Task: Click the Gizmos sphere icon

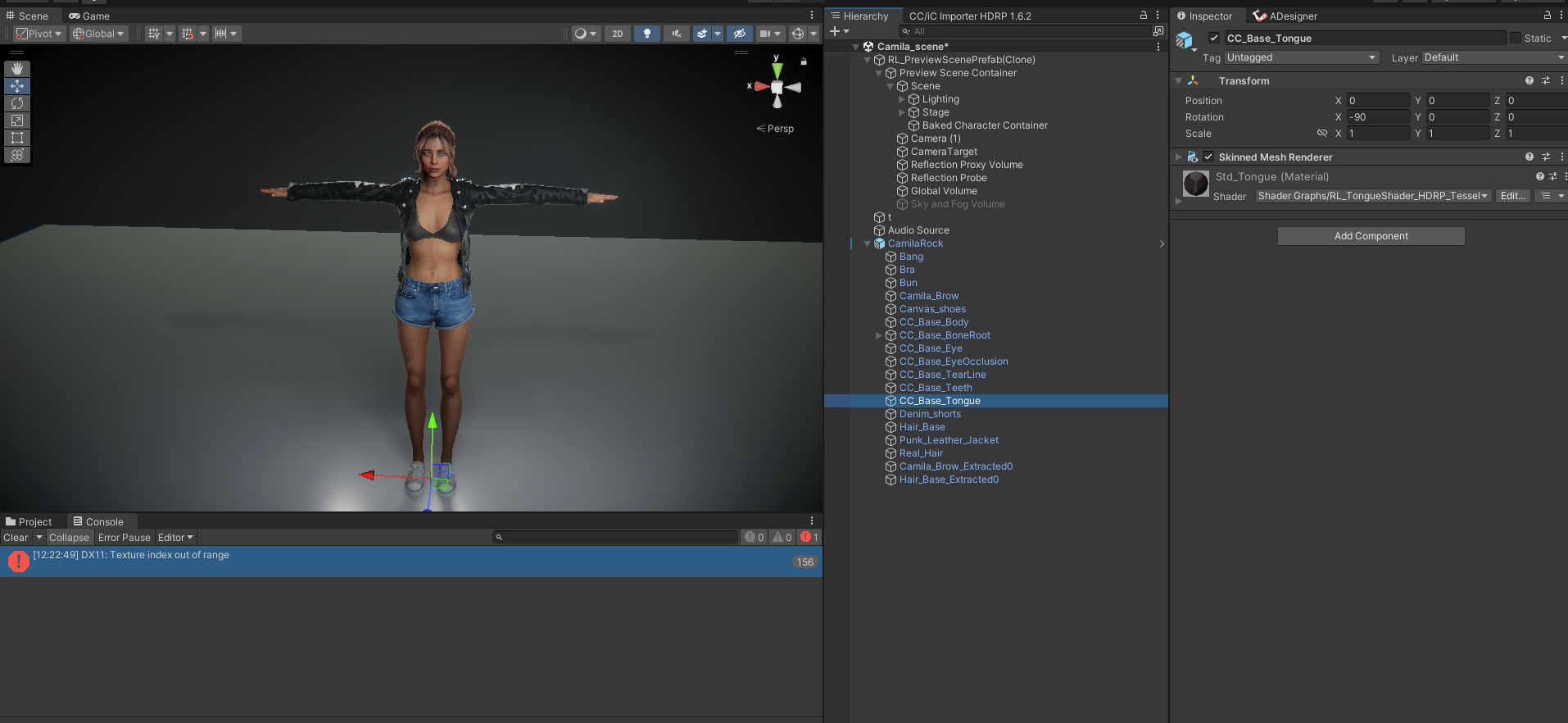Action: click(798, 34)
